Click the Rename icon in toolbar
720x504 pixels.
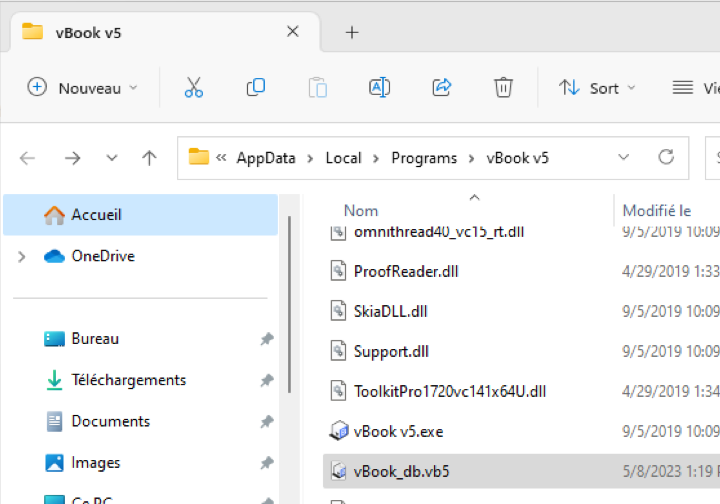point(379,88)
